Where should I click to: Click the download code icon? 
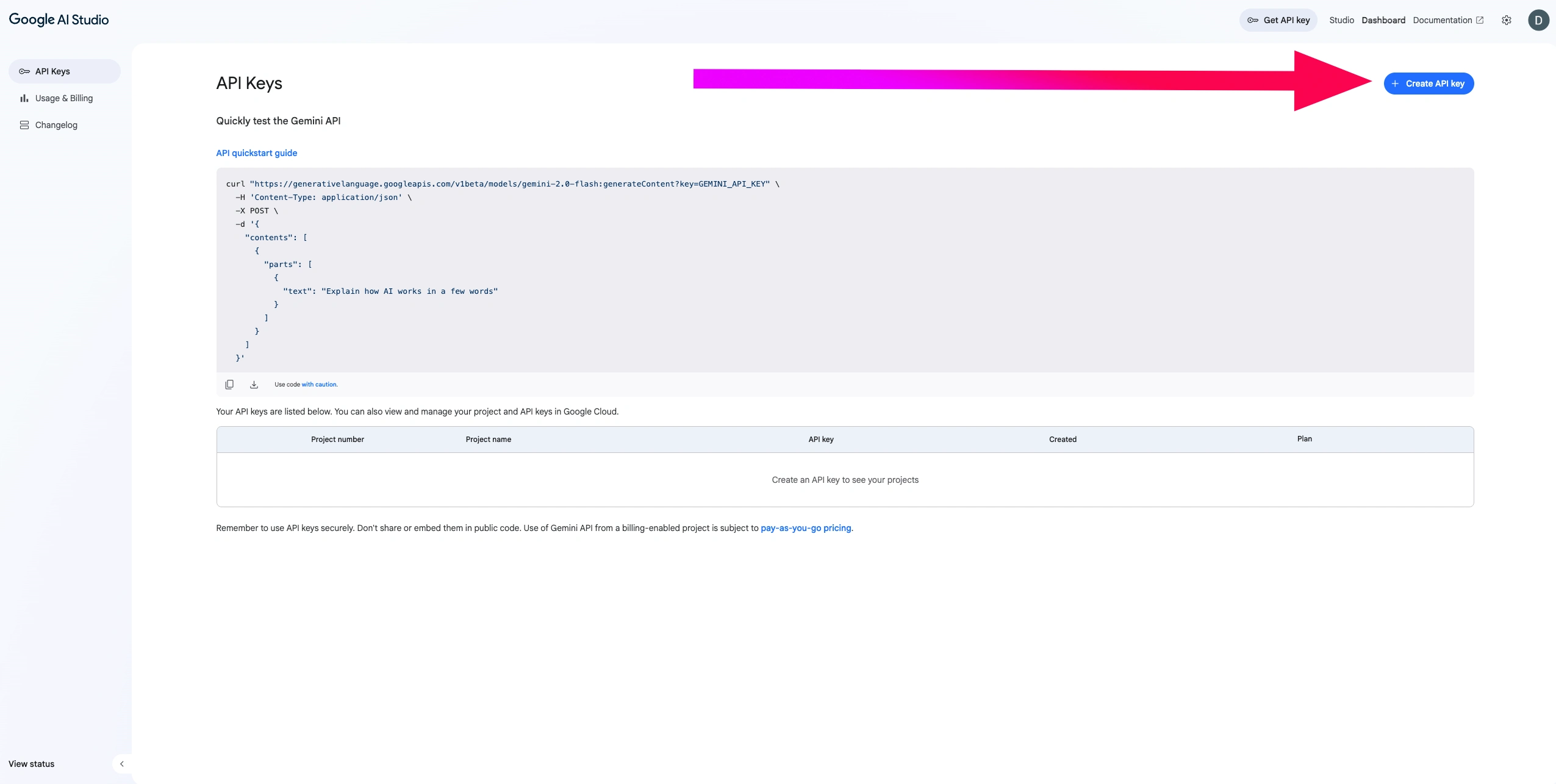[254, 385]
